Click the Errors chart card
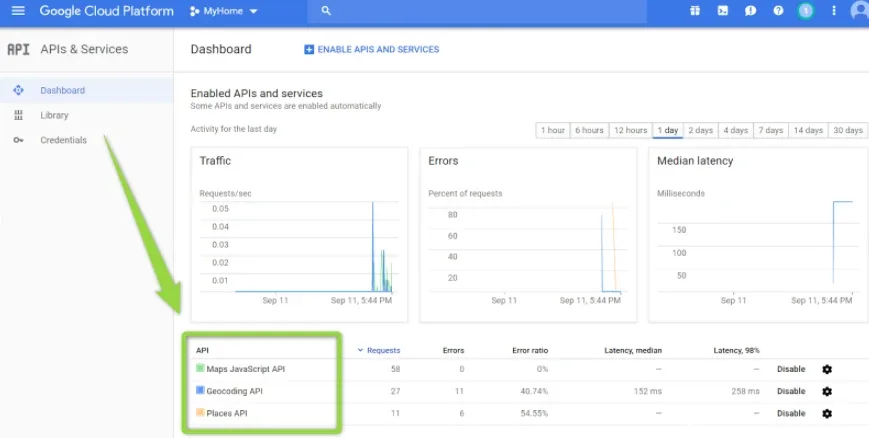This screenshot has height=438, width=869. point(528,235)
